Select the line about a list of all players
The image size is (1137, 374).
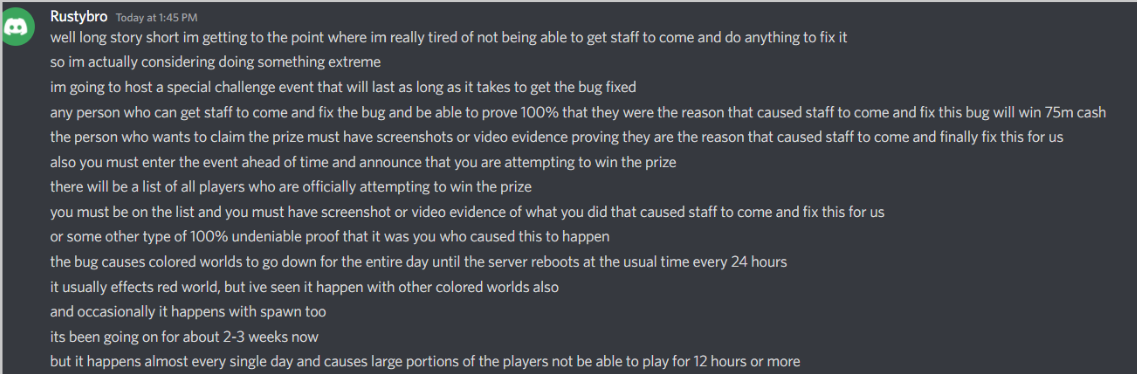pyautogui.click(x=291, y=187)
